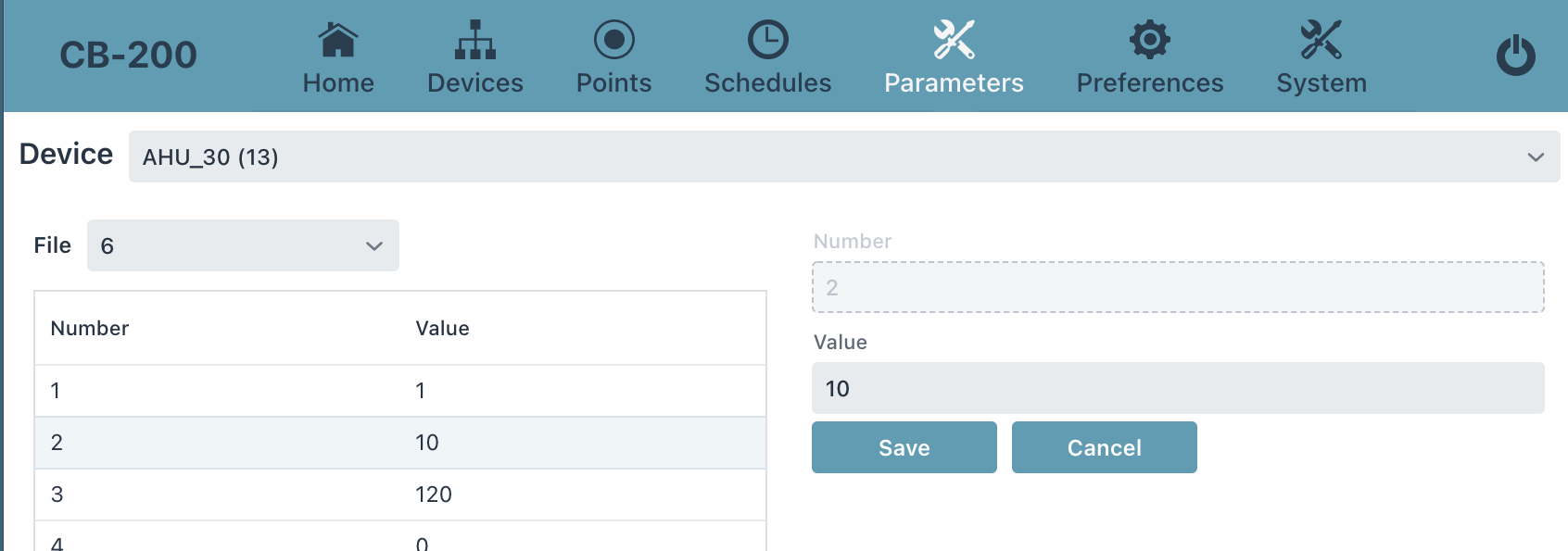Open the File dropdown set to 6
Image resolution: width=1568 pixels, height=551 pixels.
coord(243,245)
